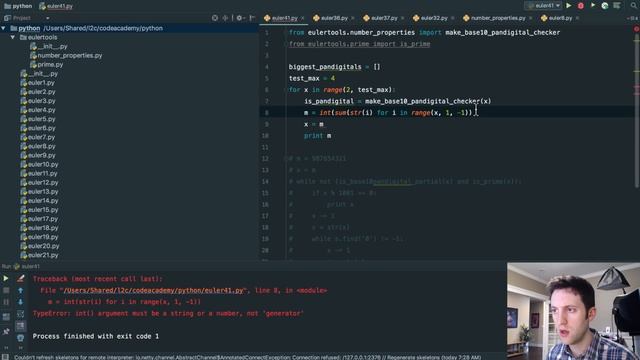640x360 pixels.
Task: Click scroll from source icon in Project panel
Action: pos(215,18)
